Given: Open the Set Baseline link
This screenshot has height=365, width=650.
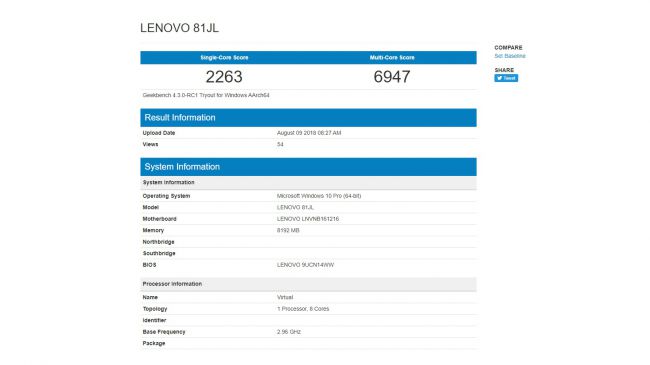Looking at the screenshot, I should [509, 56].
